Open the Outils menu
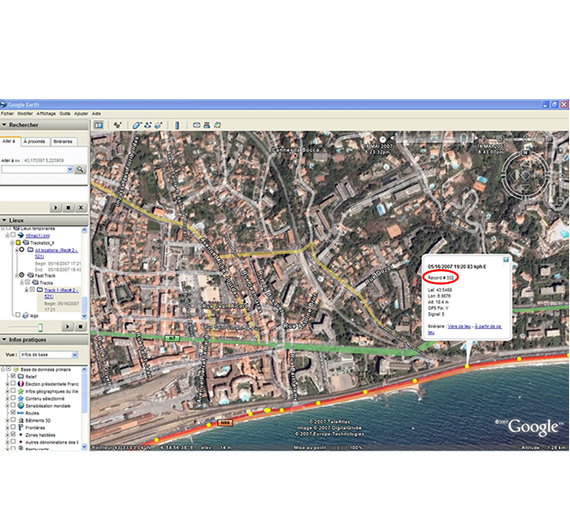 (x=65, y=114)
